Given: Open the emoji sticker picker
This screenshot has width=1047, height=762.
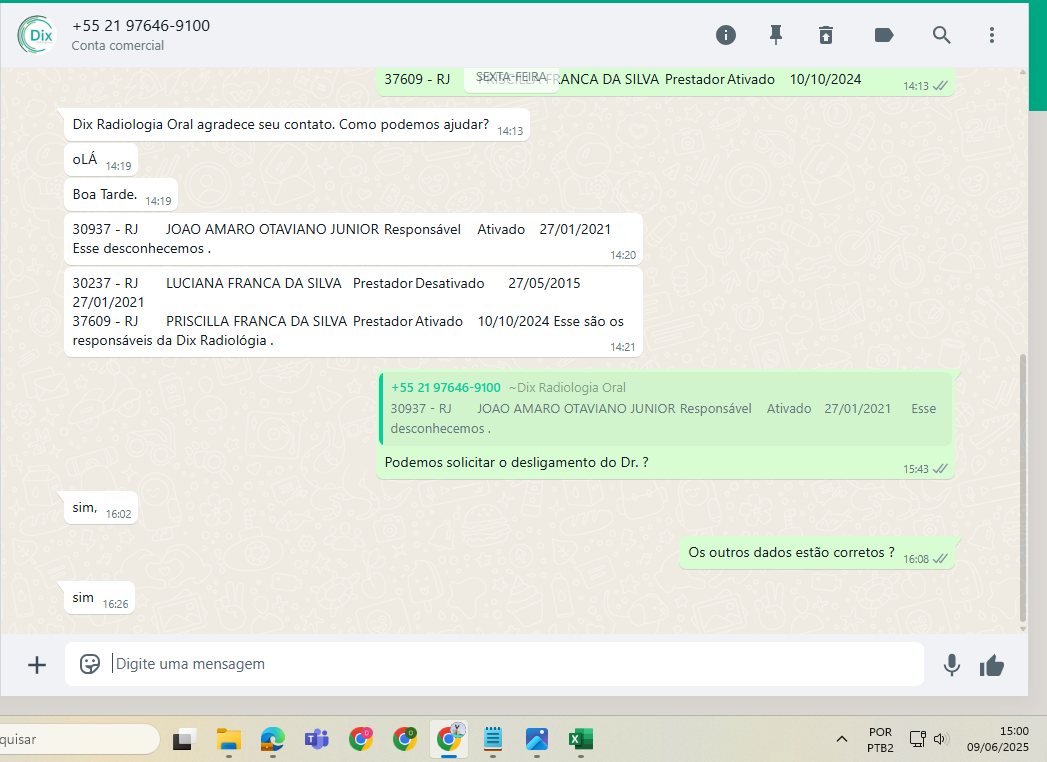Looking at the screenshot, I should click(x=89, y=664).
